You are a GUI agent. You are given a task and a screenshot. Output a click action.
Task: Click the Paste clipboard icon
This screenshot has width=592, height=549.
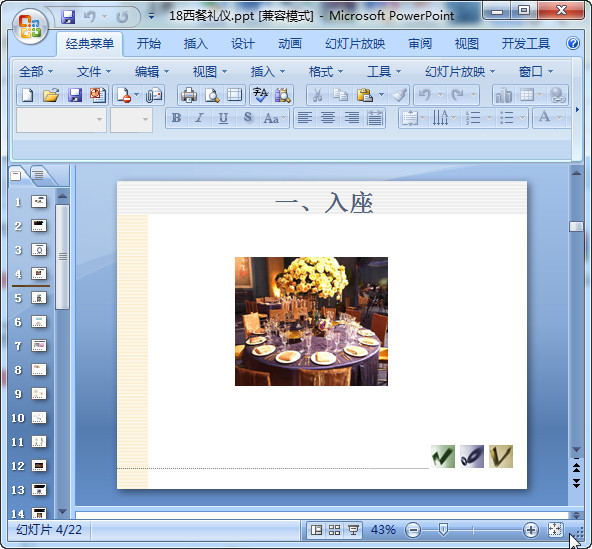tap(364, 95)
